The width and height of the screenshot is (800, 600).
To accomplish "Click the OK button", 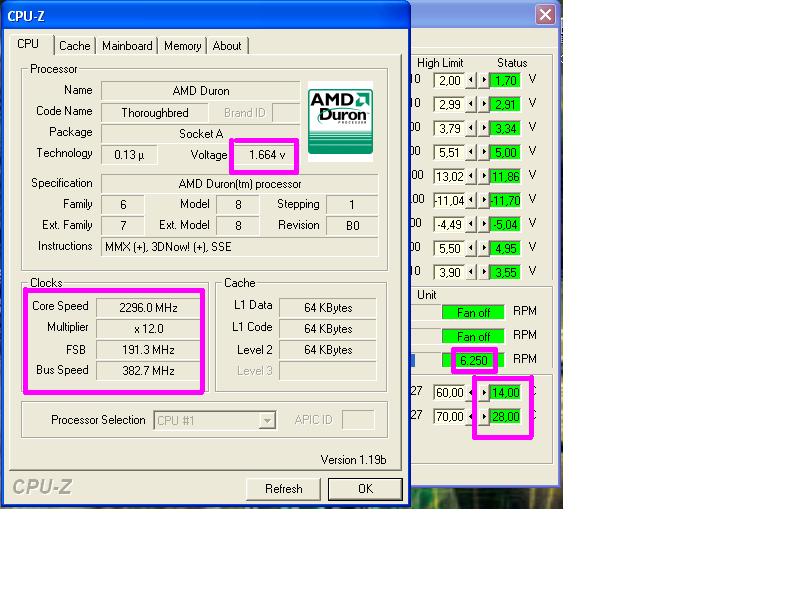I will [x=365, y=489].
